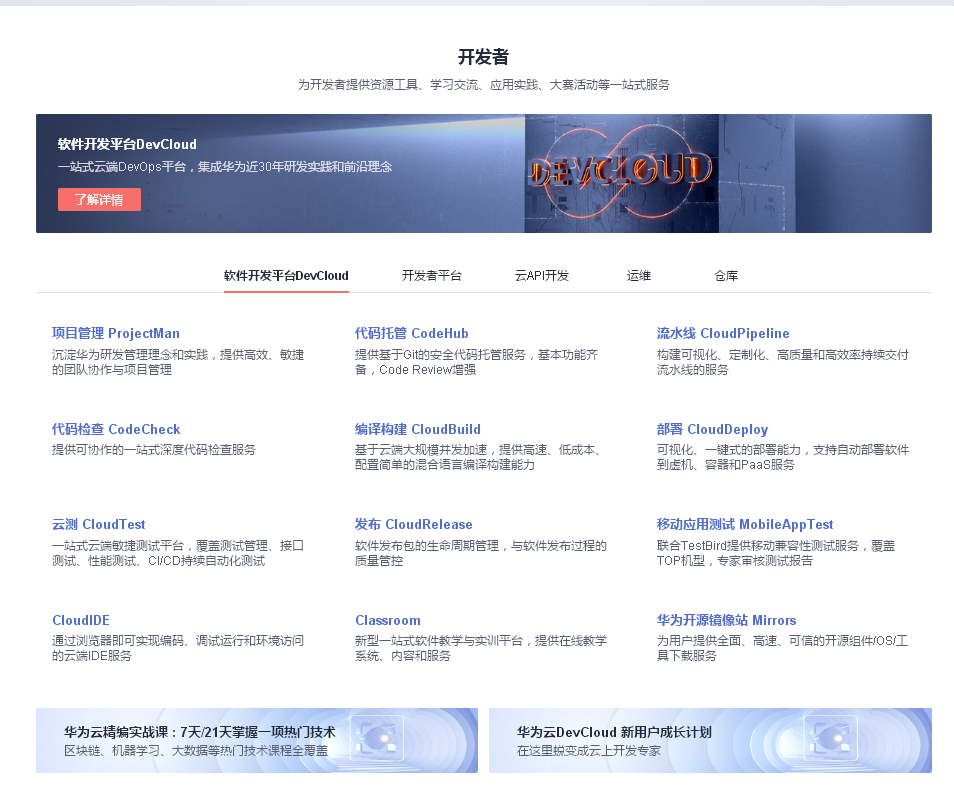This screenshot has height=802, width=954.
Task: Open 移动应用测试 MobileAppTest link
Action: (x=745, y=525)
